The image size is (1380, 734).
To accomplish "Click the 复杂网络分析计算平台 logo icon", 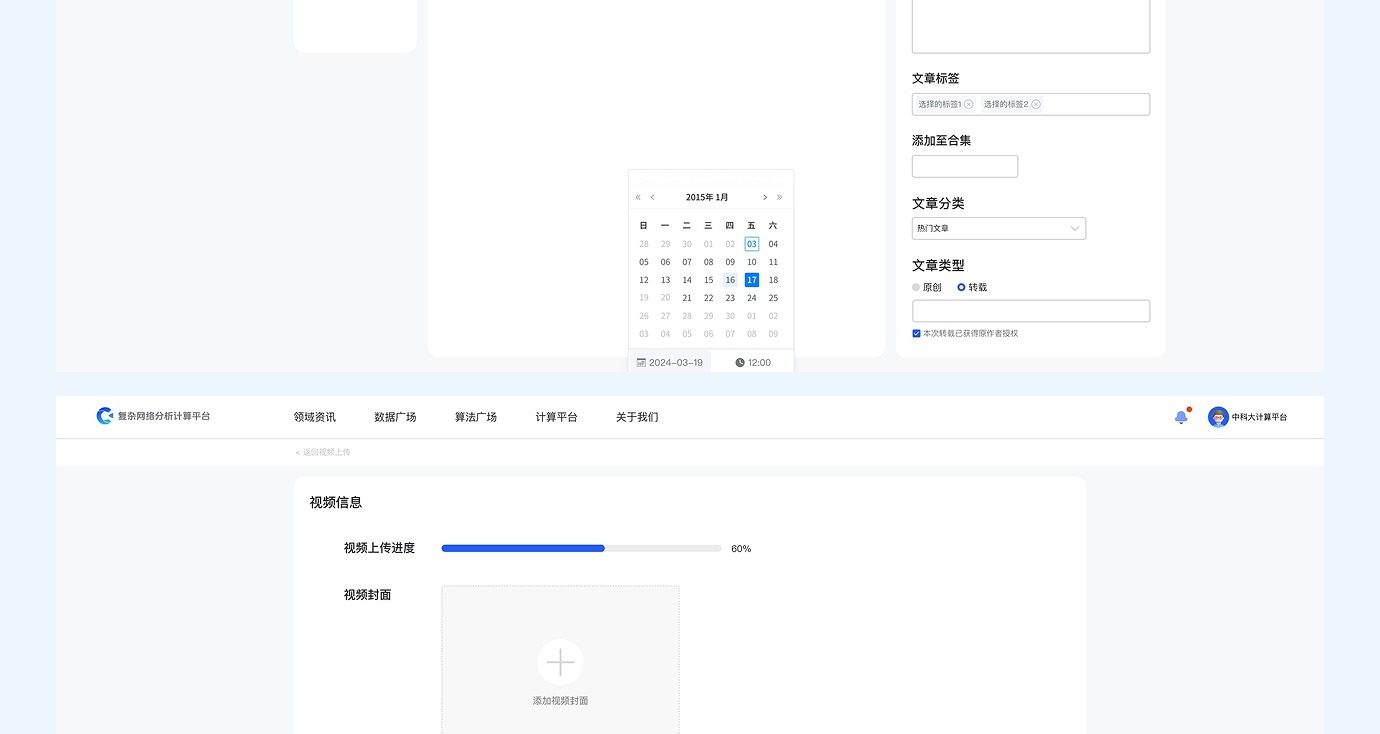I will tap(104, 416).
